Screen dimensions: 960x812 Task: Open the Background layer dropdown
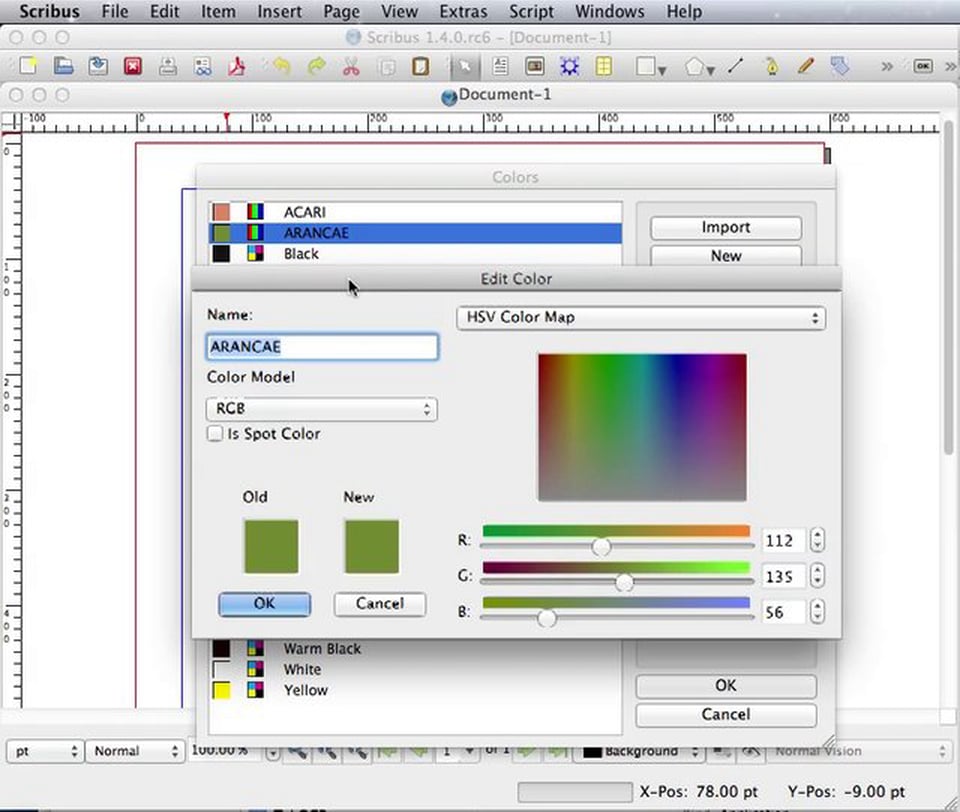638,750
